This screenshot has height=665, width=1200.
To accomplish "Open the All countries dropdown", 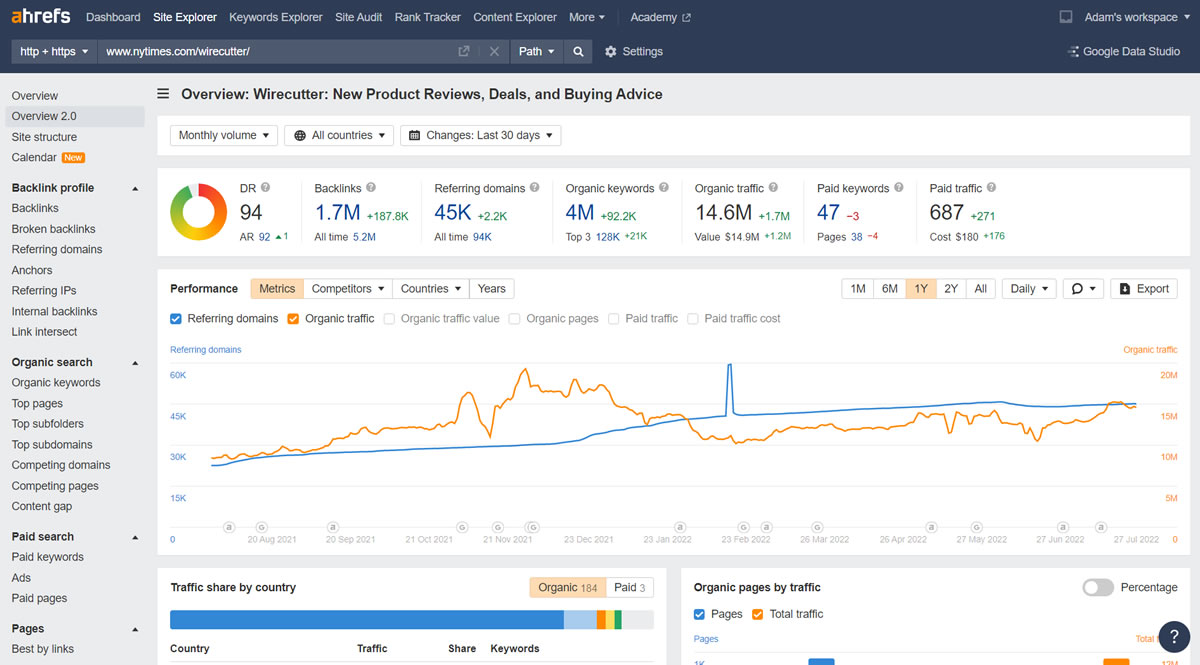I will [x=339, y=135].
